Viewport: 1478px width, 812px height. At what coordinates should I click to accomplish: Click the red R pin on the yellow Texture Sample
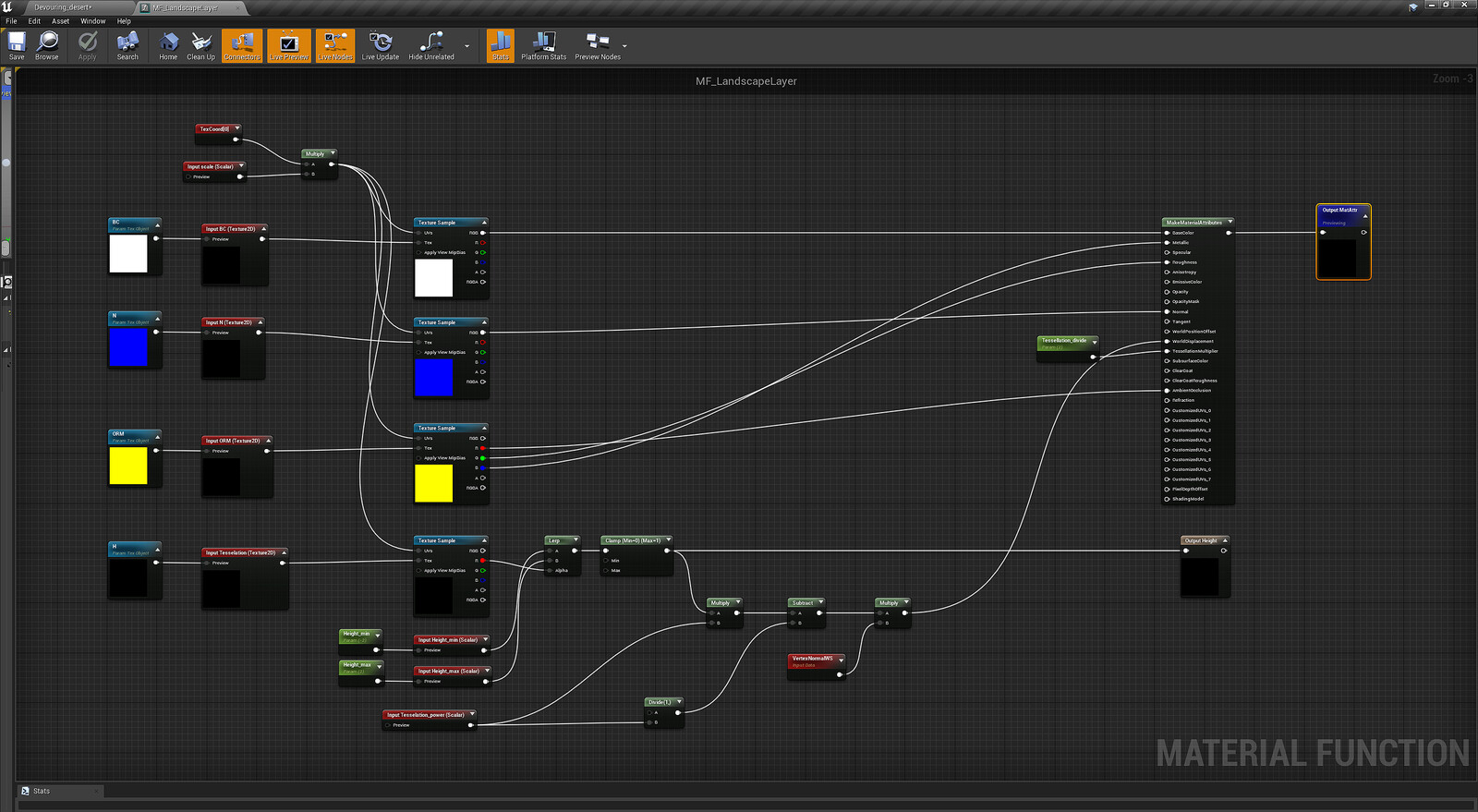[x=482, y=448]
